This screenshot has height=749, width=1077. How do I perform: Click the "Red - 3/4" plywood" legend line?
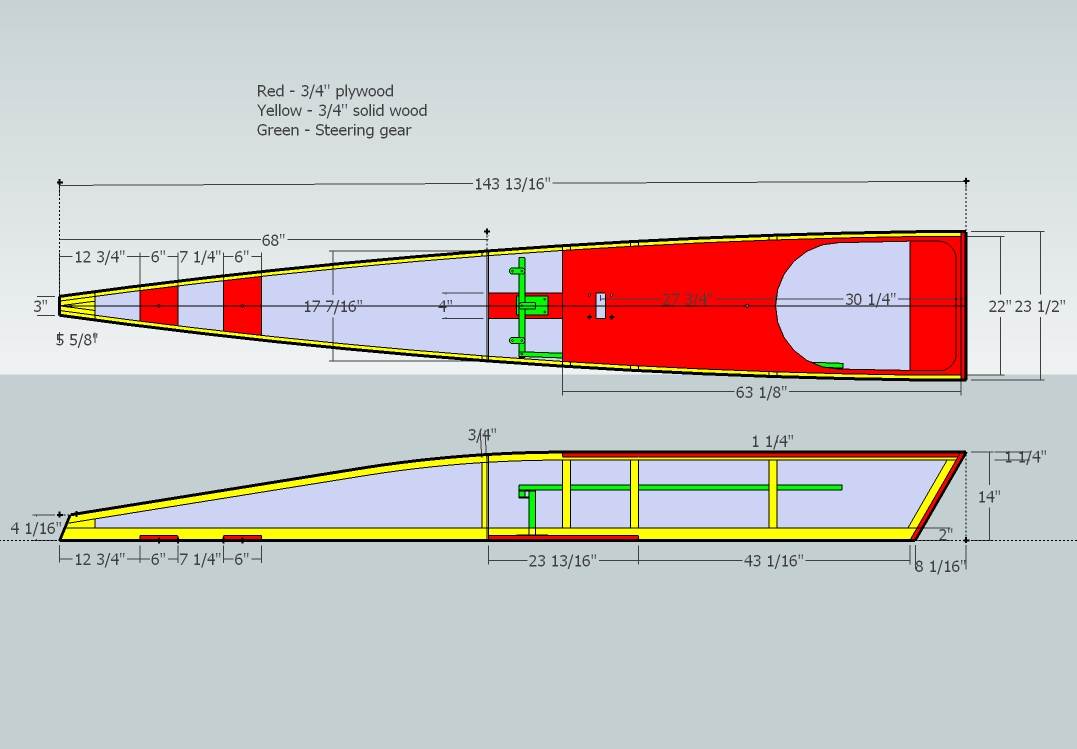(x=325, y=91)
